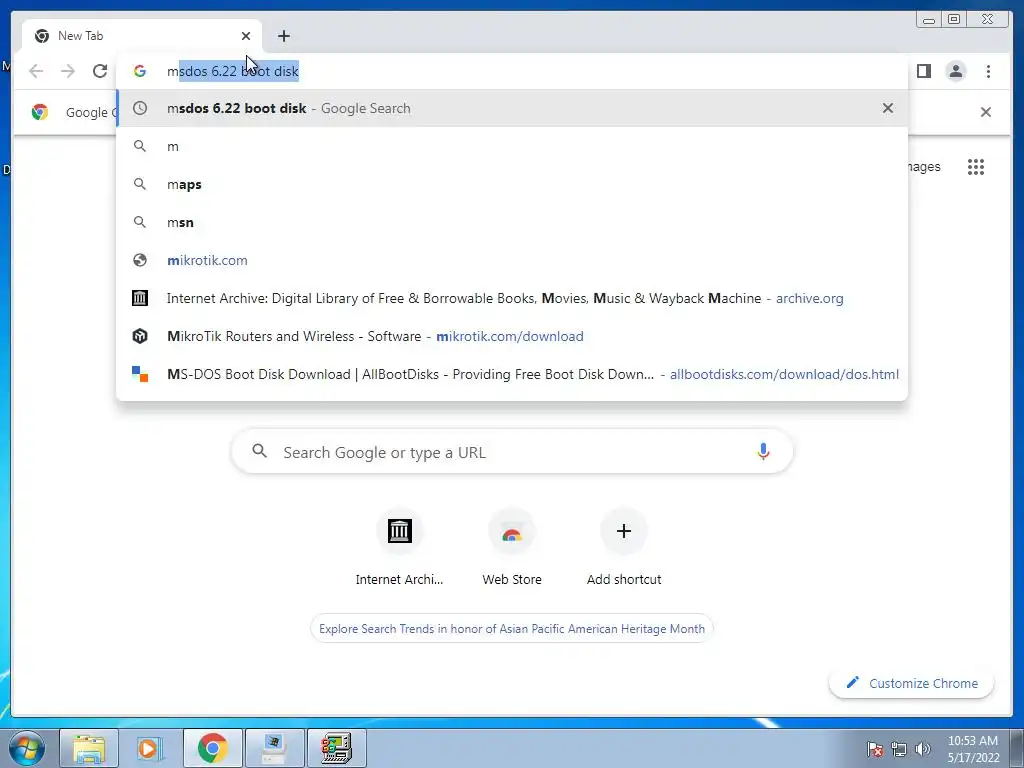
Task: Reload the current page
Action: (100, 71)
